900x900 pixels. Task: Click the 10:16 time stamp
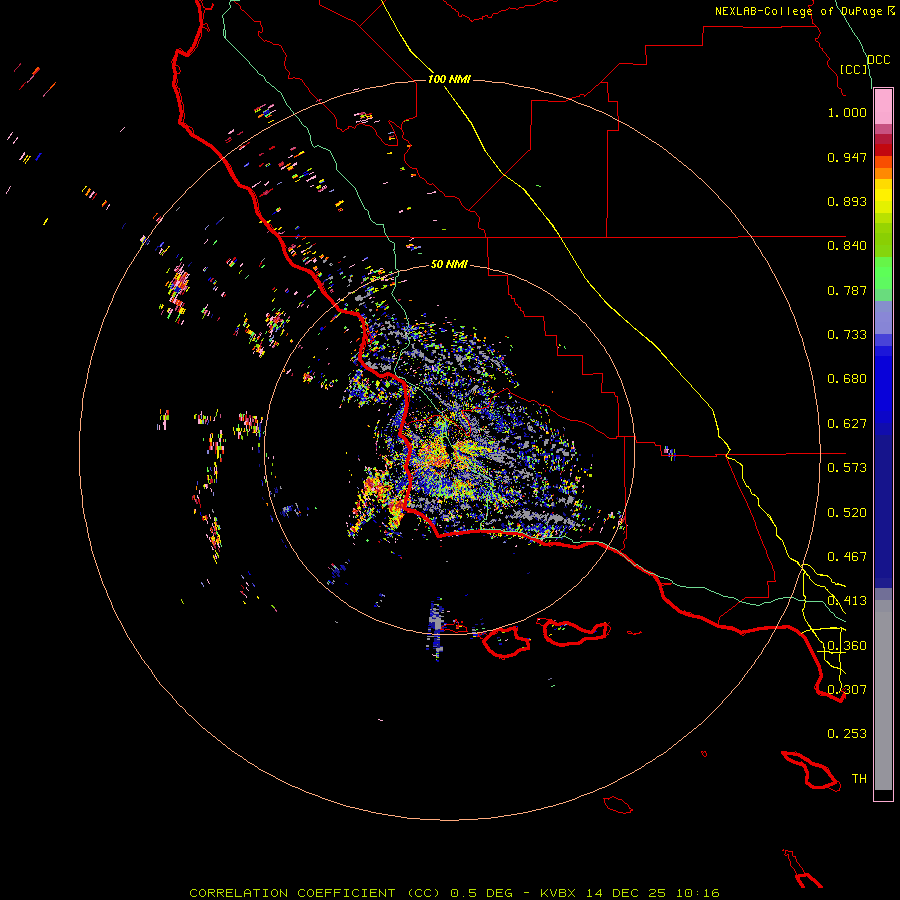point(698,893)
